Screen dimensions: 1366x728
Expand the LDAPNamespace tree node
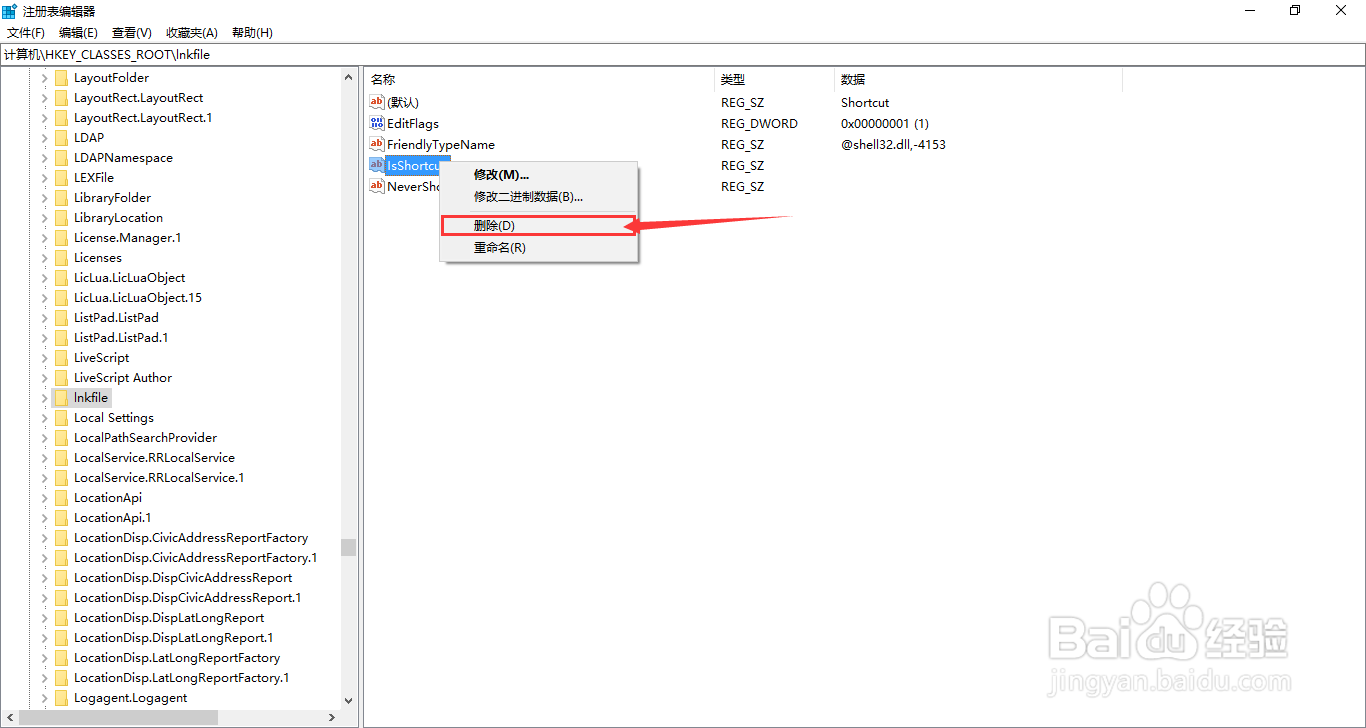tap(43, 157)
